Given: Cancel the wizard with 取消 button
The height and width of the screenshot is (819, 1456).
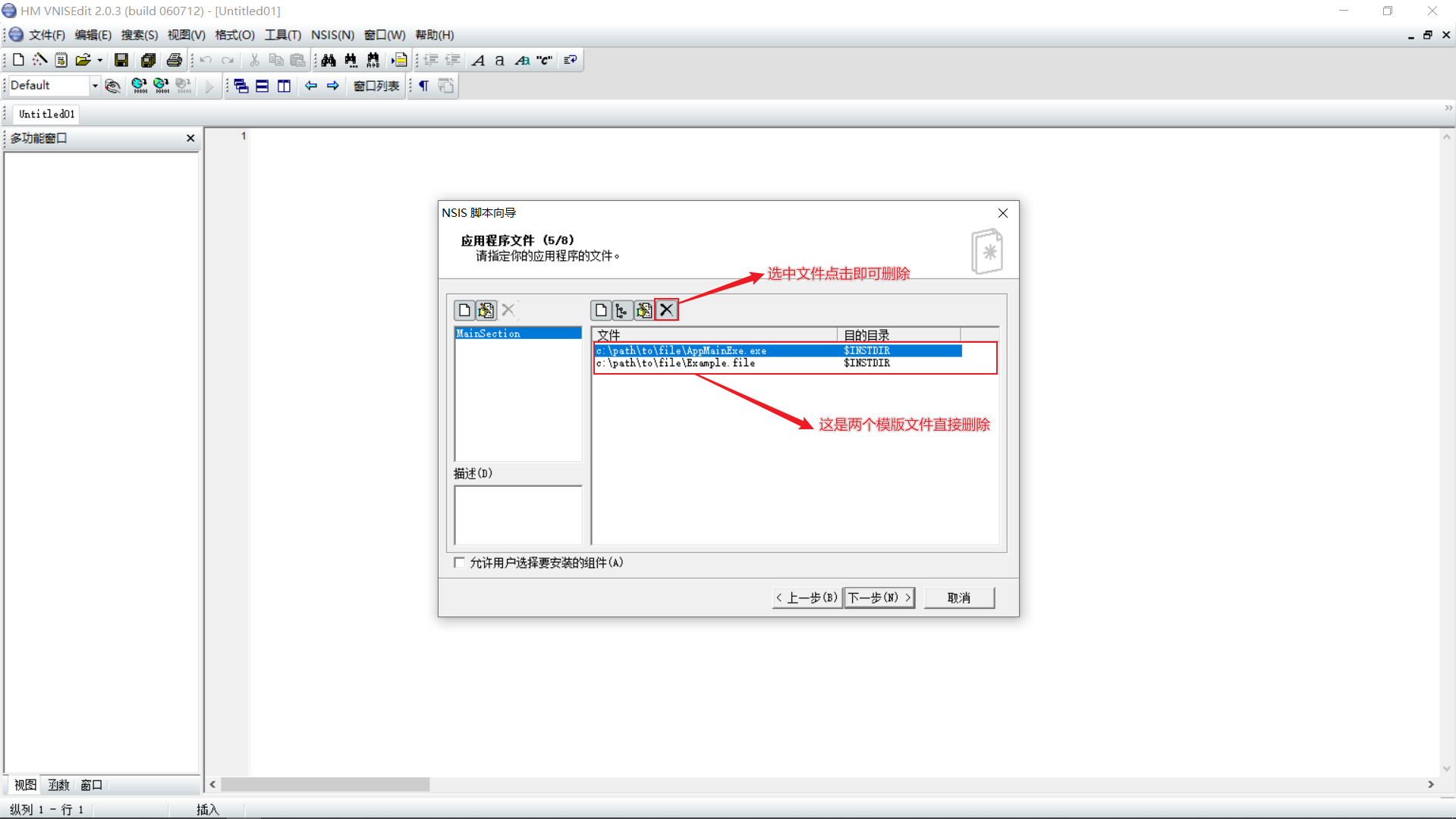Looking at the screenshot, I should point(959,598).
